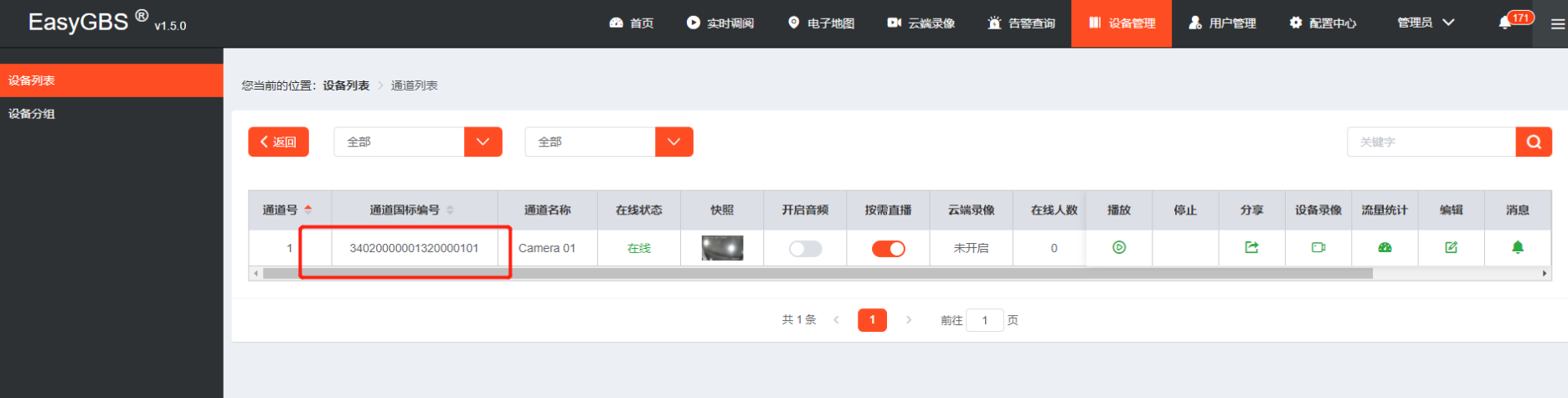Viewport: 1568px width, 398px height.
Task: Select 设备分组 in the sidebar
Action: pos(111,114)
